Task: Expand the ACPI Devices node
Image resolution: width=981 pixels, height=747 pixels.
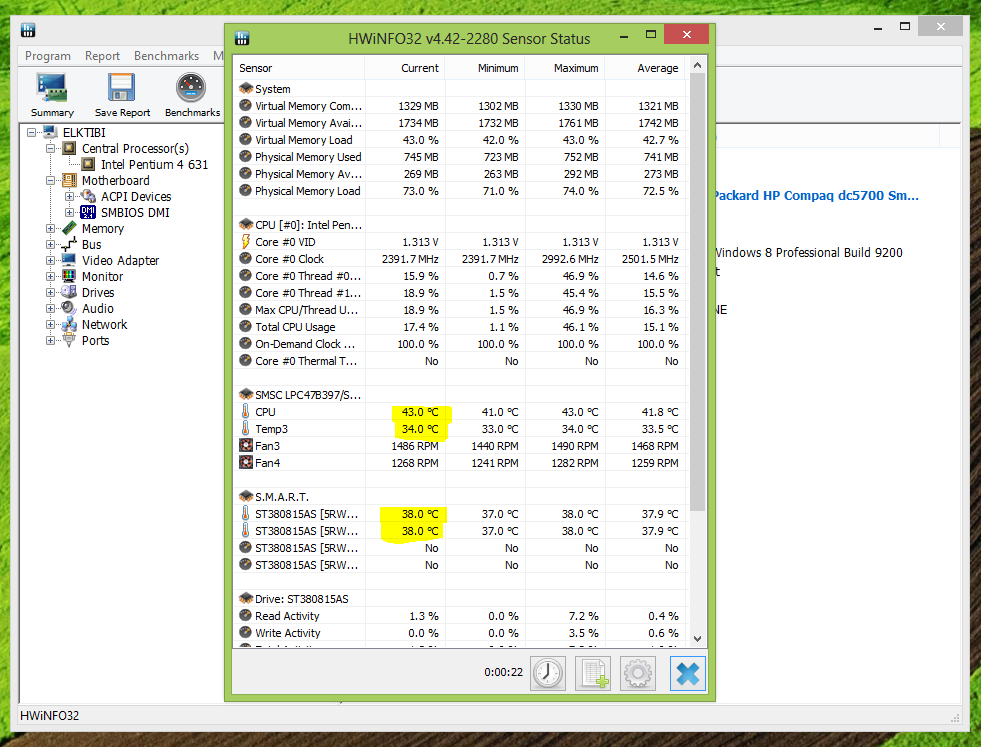Action: 69,197
